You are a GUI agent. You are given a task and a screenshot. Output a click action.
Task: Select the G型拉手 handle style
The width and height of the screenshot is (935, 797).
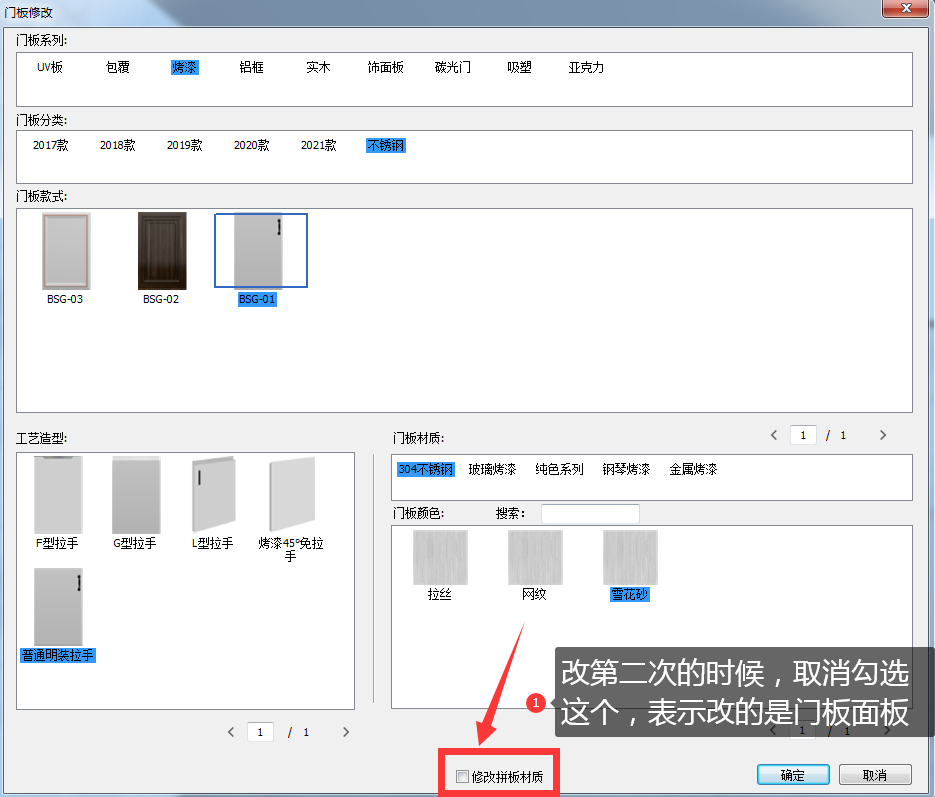[x=136, y=495]
